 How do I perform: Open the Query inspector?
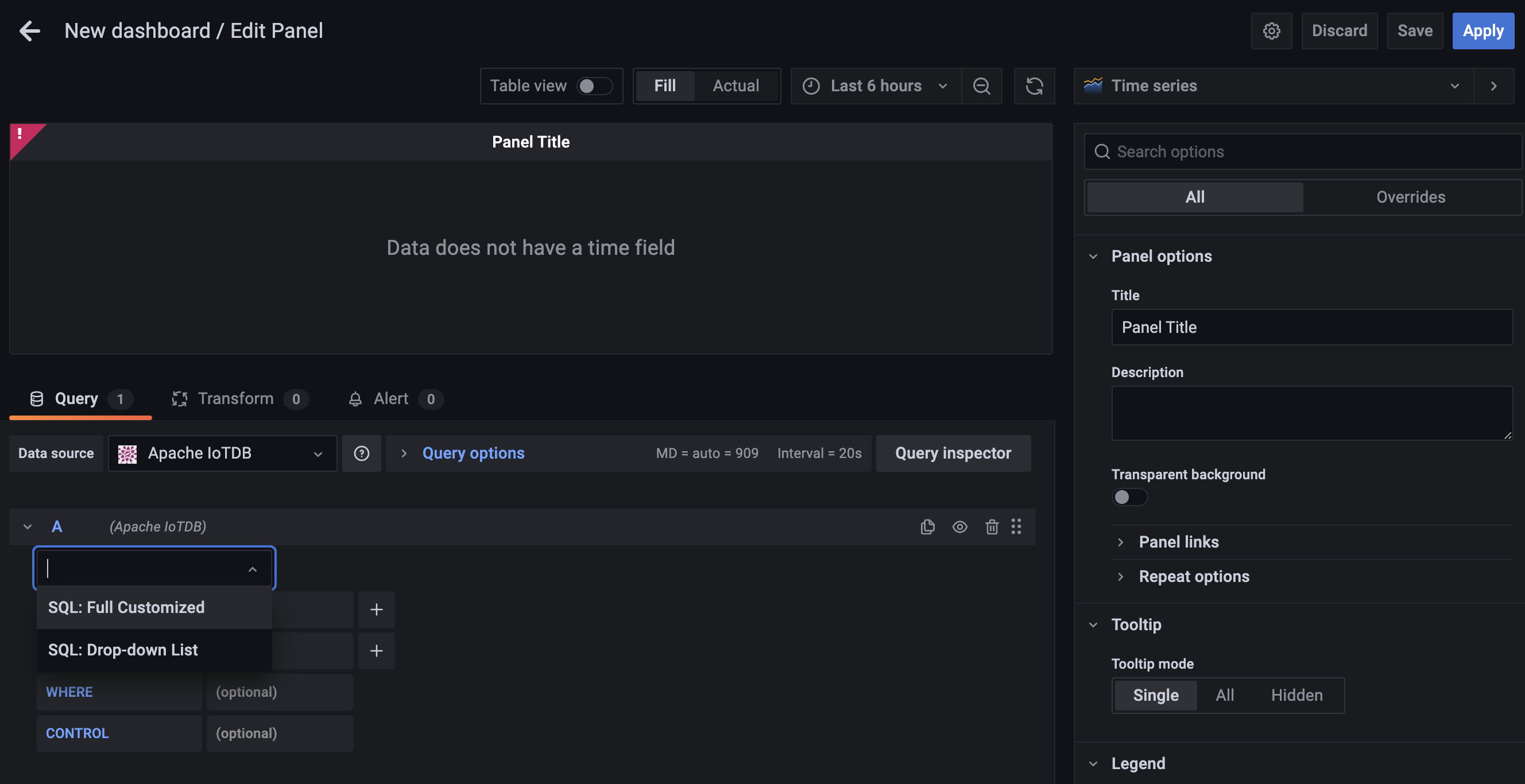tap(953, 453)
